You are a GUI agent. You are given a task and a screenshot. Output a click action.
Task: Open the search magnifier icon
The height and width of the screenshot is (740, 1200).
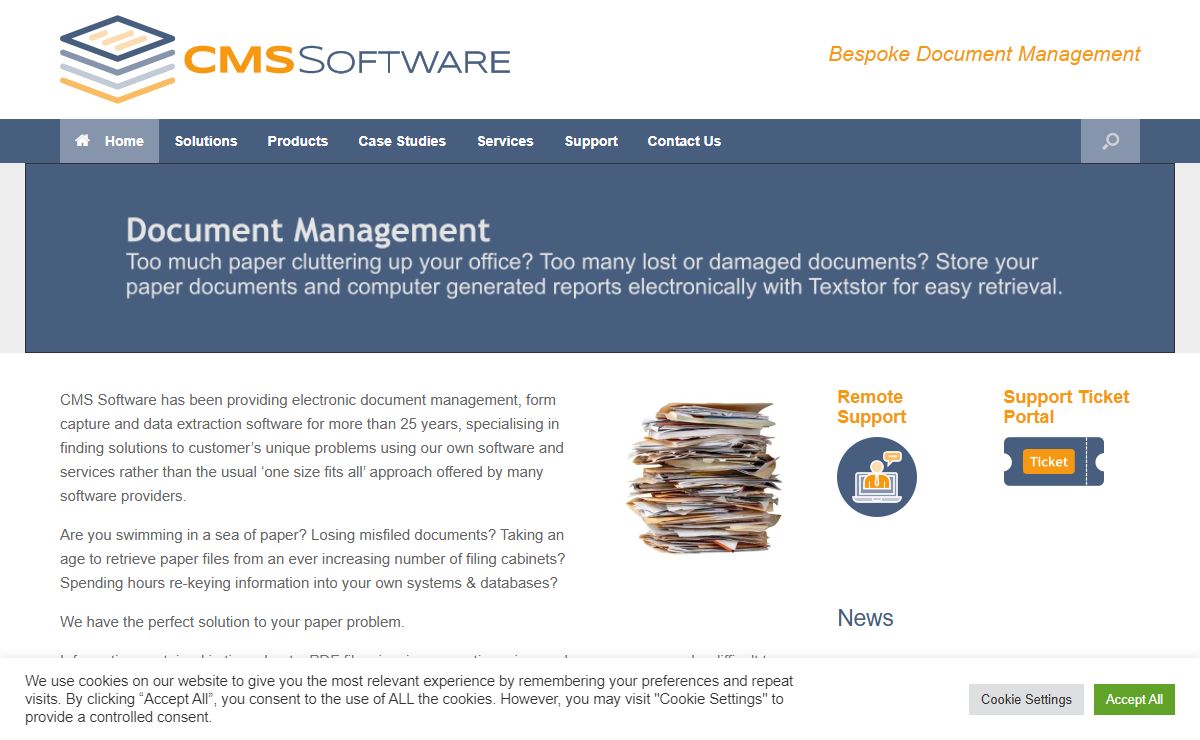click(1110, 141)
